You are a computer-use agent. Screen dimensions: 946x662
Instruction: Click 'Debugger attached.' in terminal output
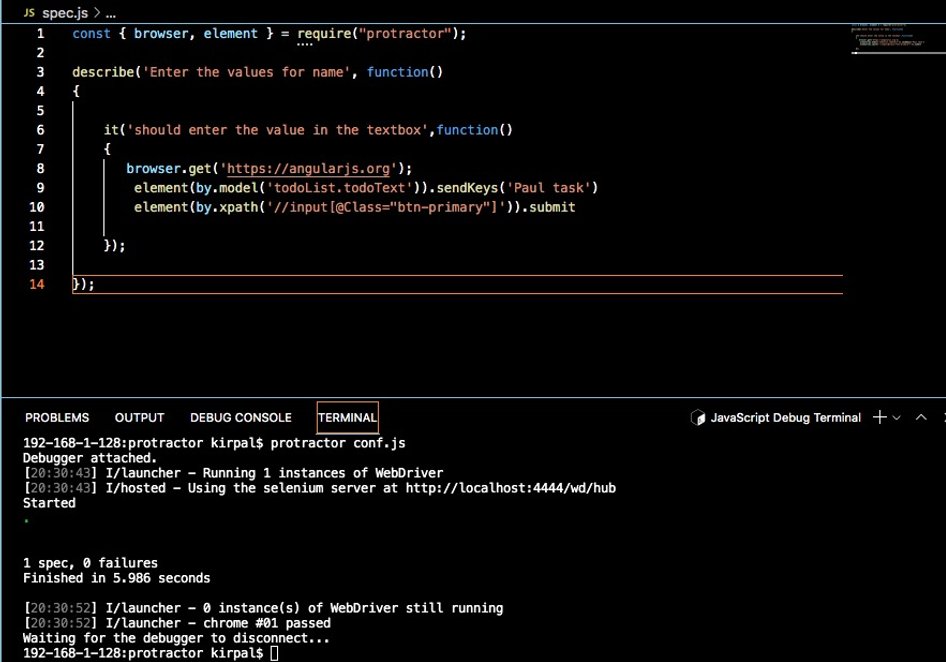(x=90, y=458)
